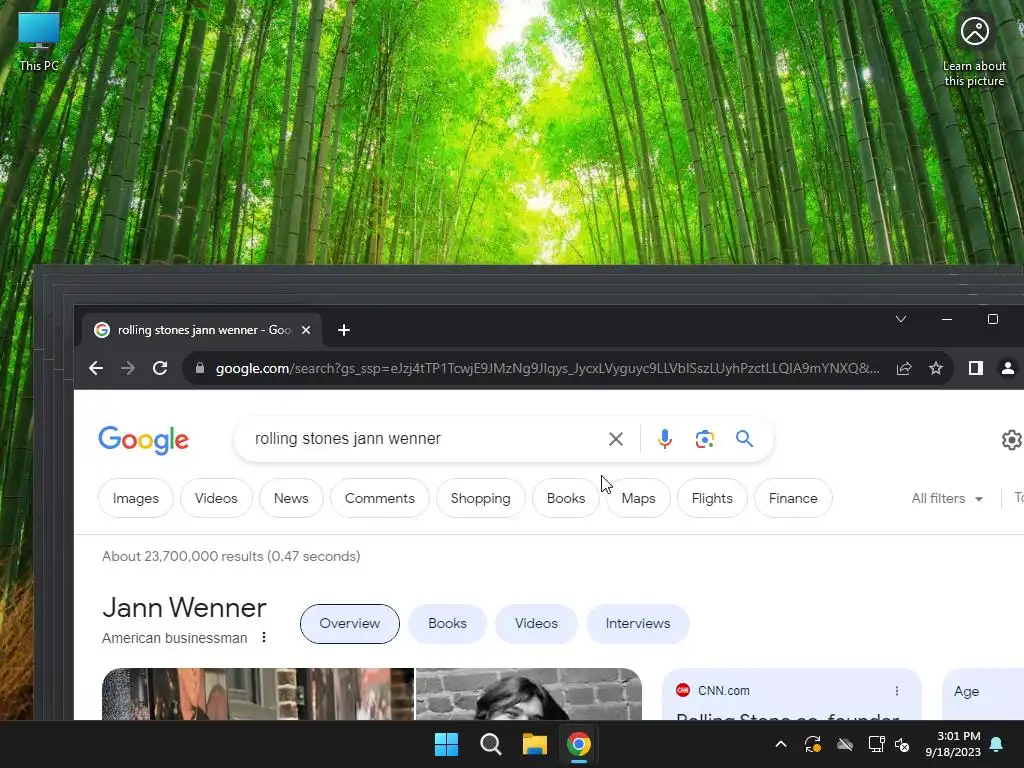Close the rolling stones jann wenner tab

306,330
